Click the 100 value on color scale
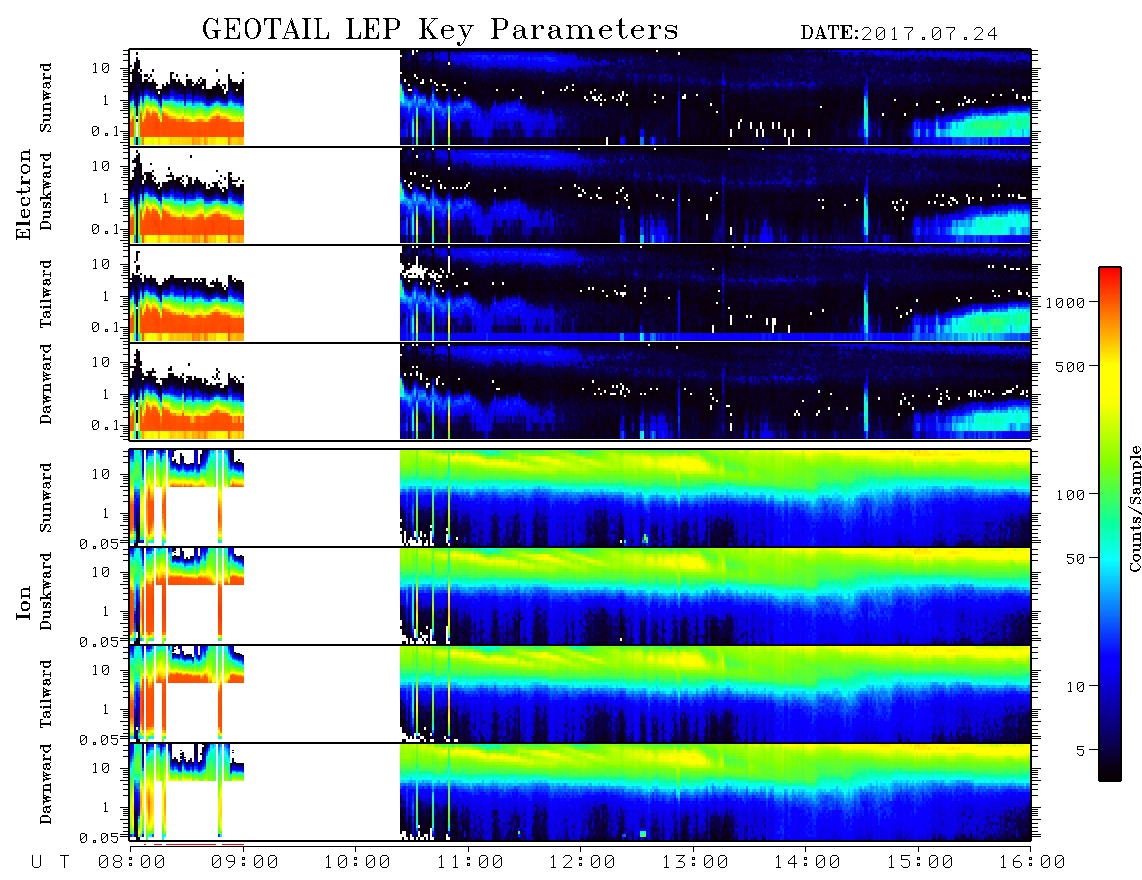The height and width of the screenshot is (880, 1142). point(1070,495)
